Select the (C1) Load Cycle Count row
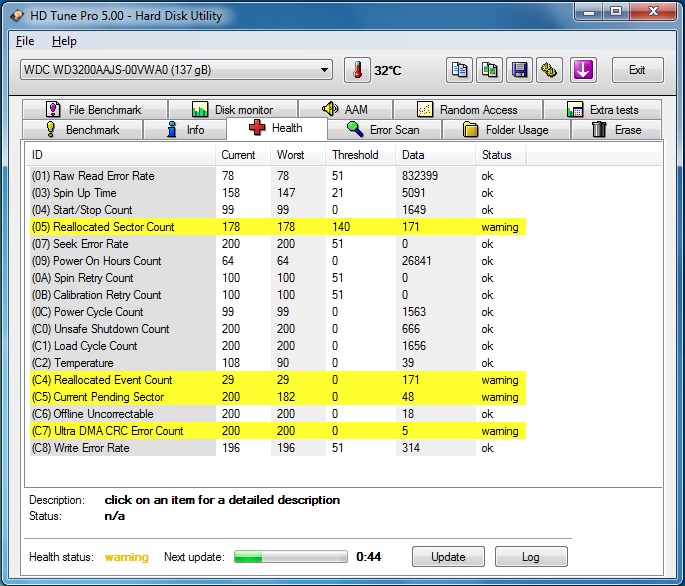 [278, 346]
